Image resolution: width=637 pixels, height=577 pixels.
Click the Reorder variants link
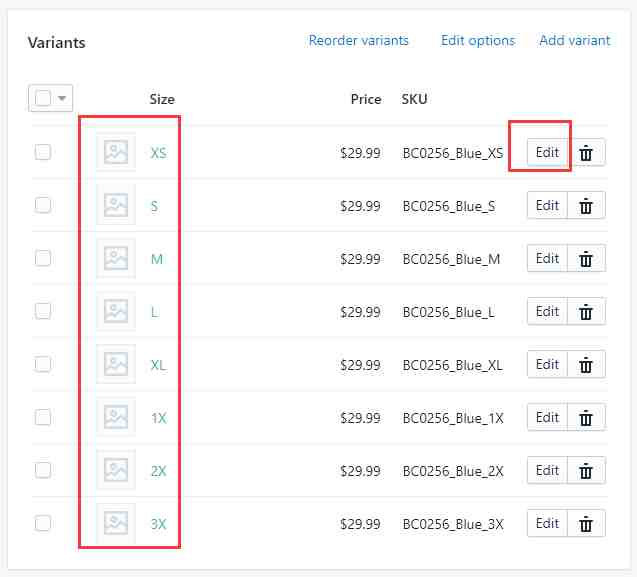359,41
